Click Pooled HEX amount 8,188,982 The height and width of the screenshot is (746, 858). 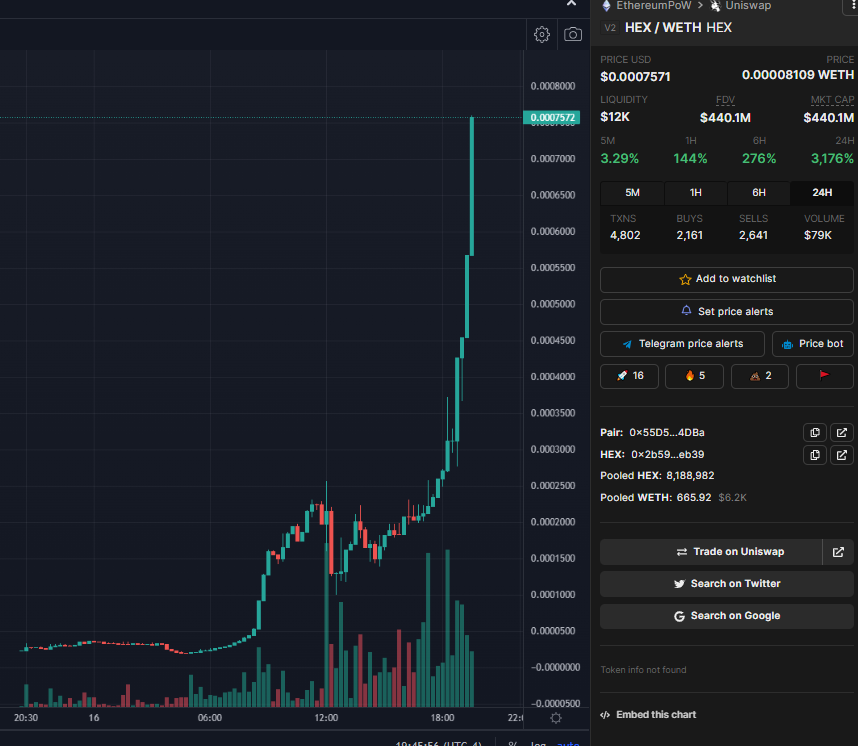(x=690, y=476)
